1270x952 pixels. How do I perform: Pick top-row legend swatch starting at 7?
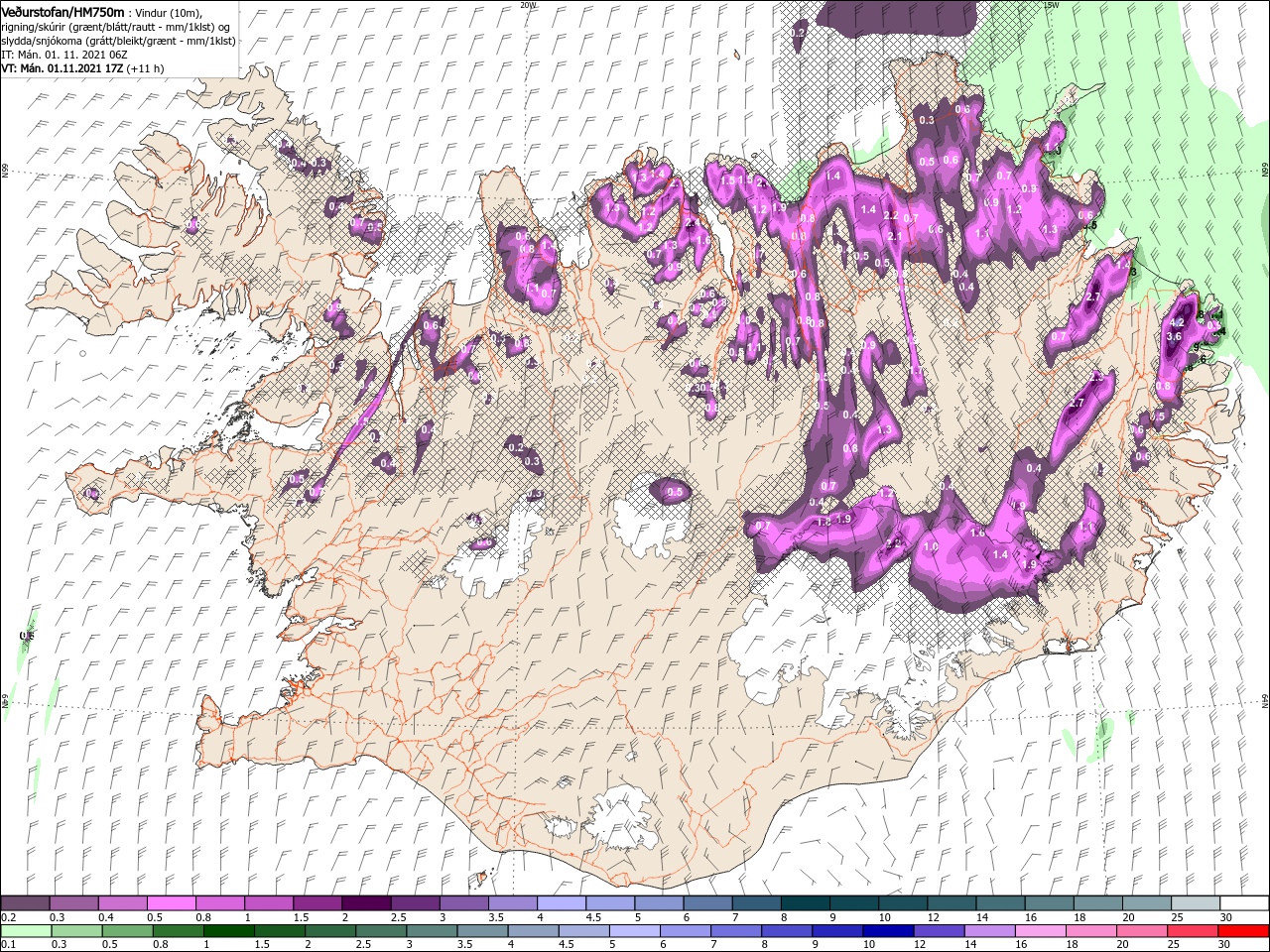point(755,903)
